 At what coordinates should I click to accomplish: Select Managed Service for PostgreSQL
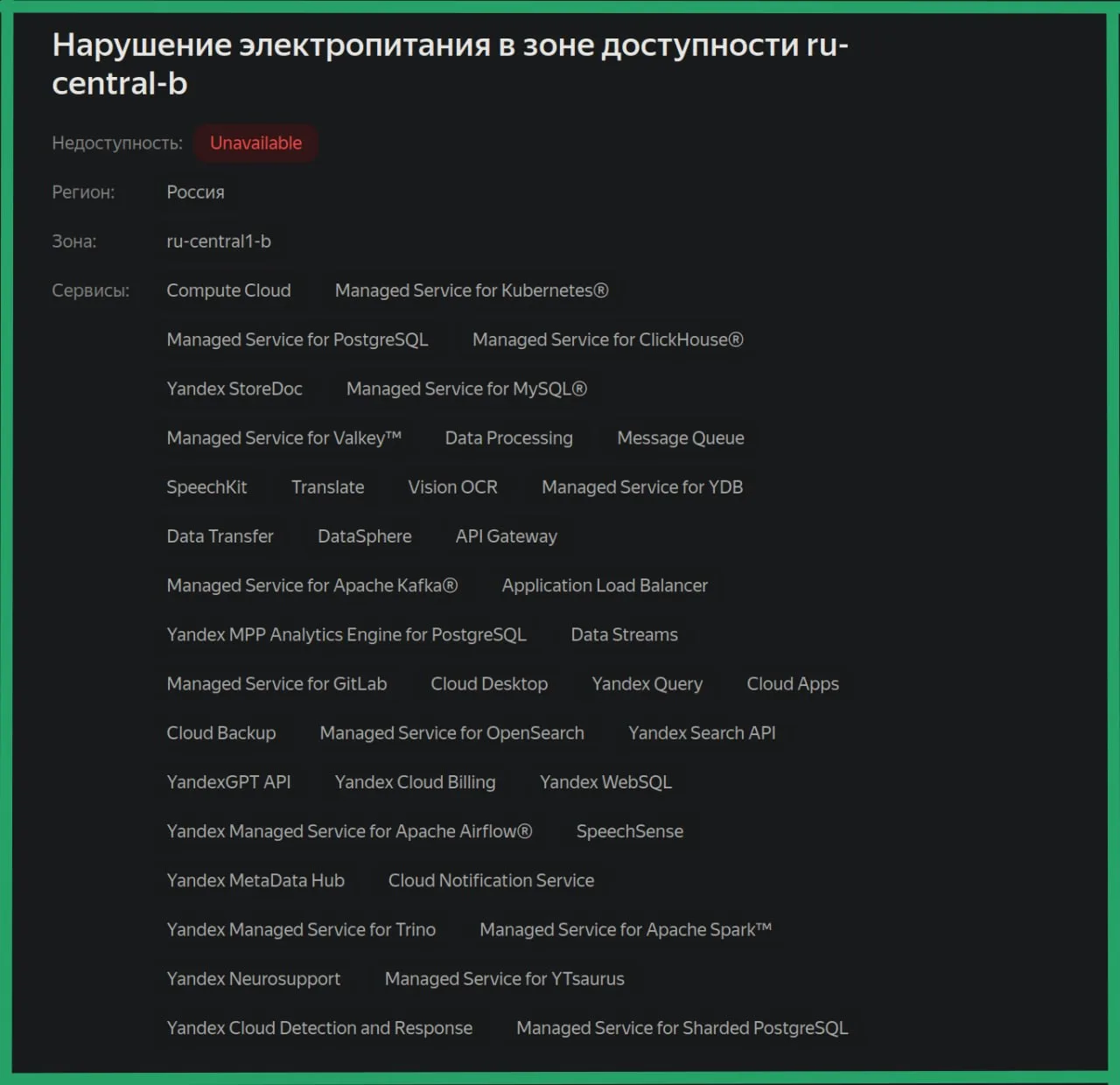click(297, 339)
